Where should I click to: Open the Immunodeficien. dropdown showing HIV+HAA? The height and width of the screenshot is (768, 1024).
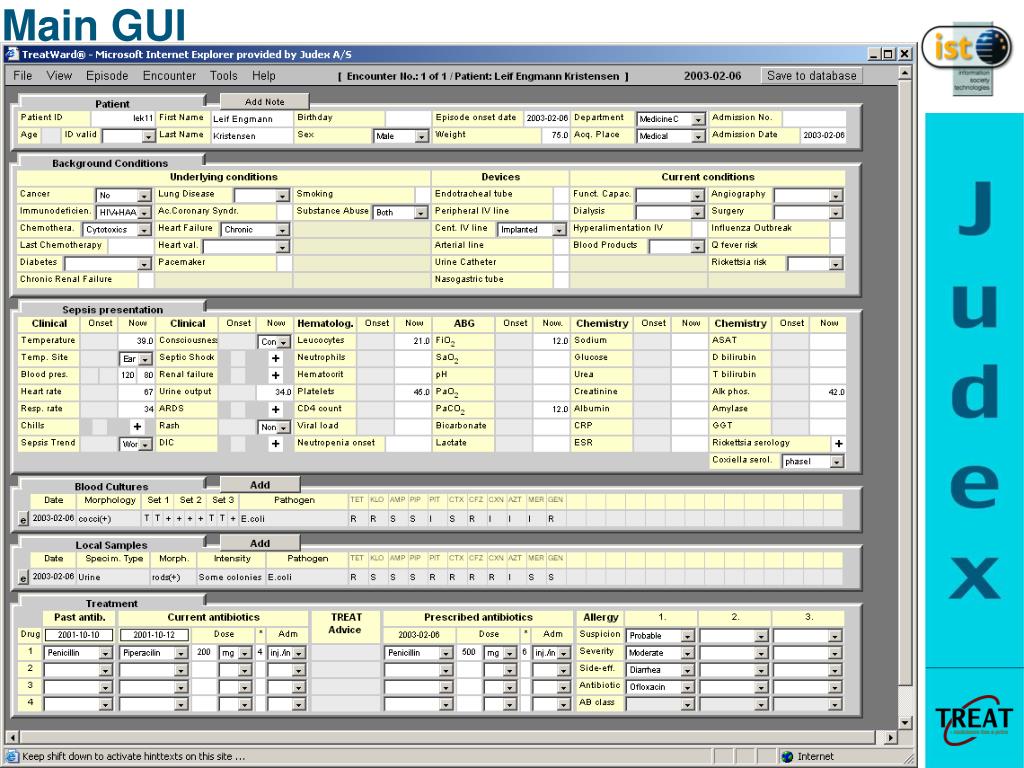(124, 212)
